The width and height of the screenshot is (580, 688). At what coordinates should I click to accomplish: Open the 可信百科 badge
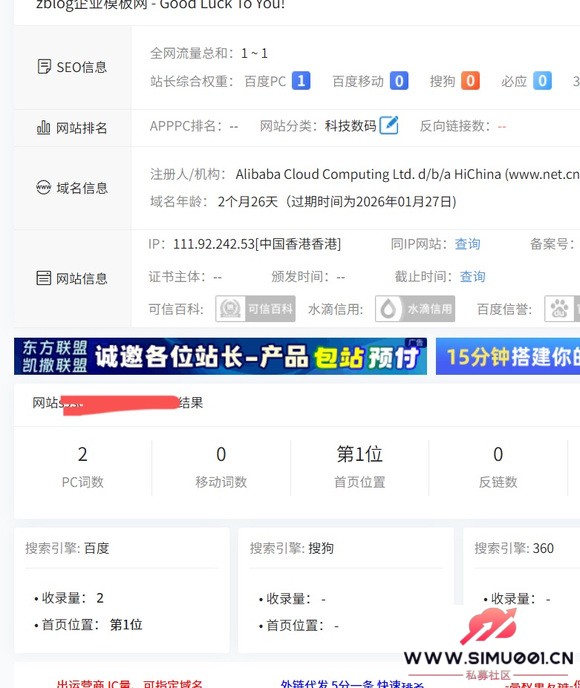click(x=255, y=309)
